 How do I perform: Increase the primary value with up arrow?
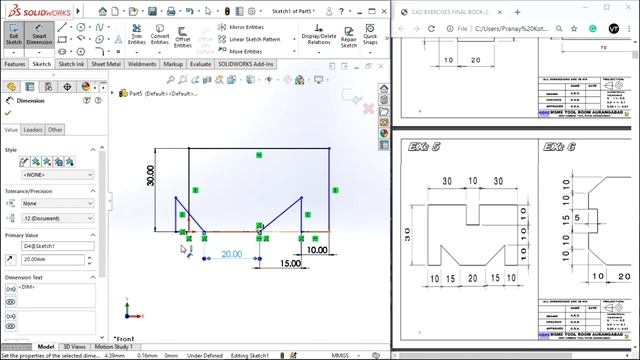click(x=89, y=257)
